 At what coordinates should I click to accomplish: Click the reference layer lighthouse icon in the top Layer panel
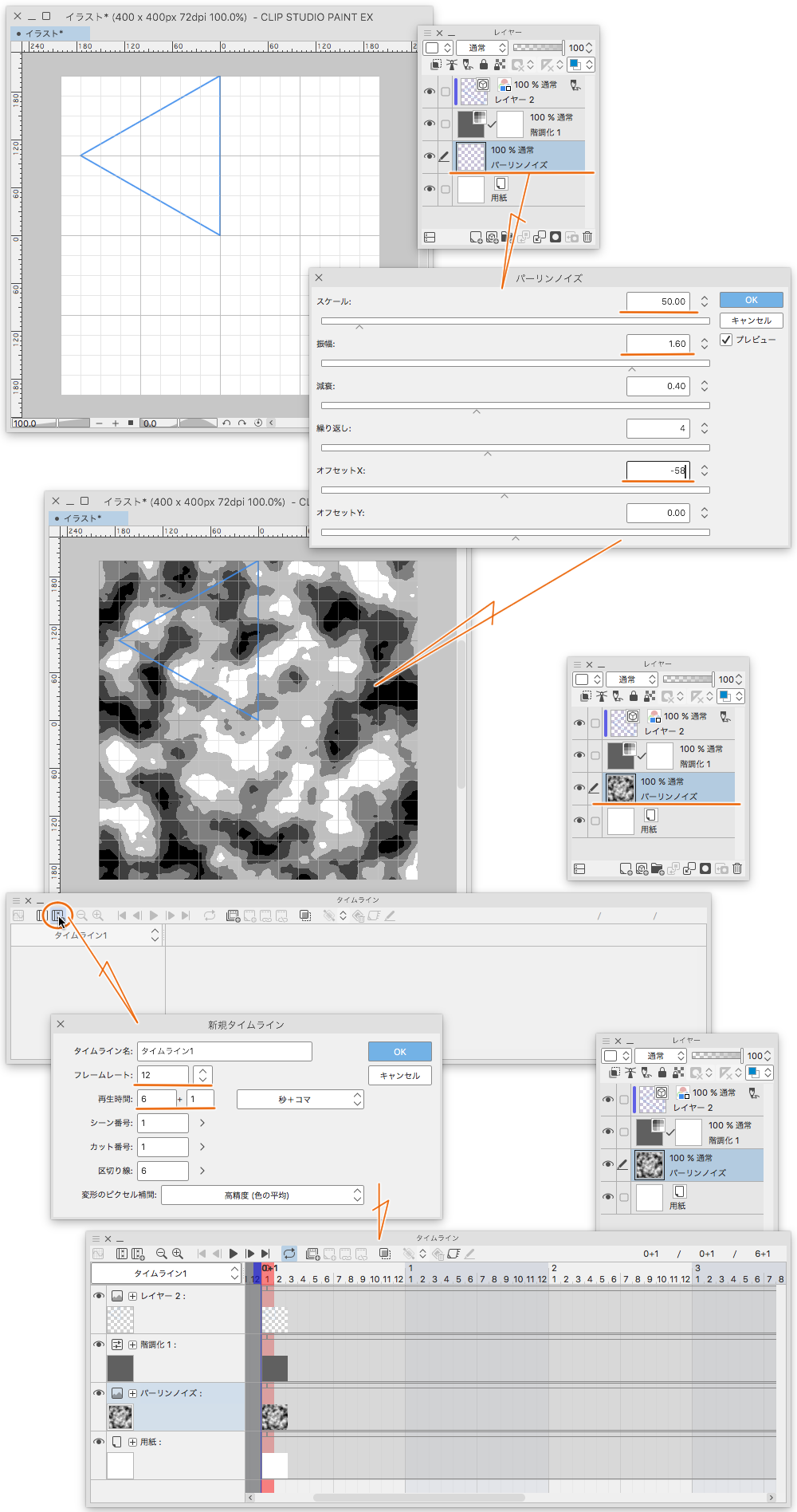[451, 65]
